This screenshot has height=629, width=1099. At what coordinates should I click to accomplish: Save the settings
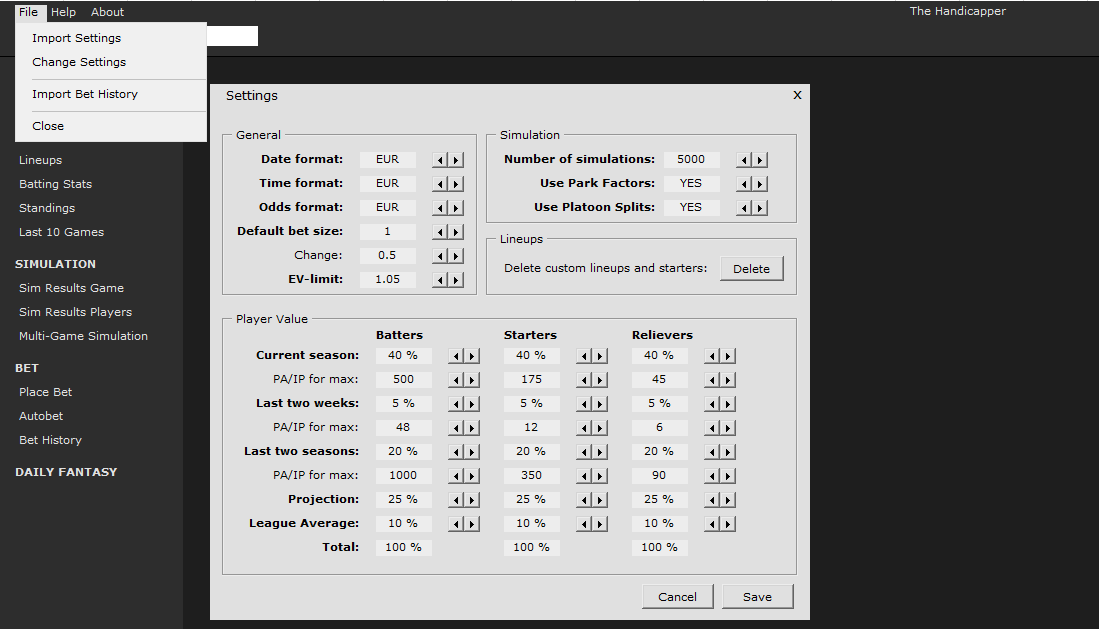[x=757, y=597]
